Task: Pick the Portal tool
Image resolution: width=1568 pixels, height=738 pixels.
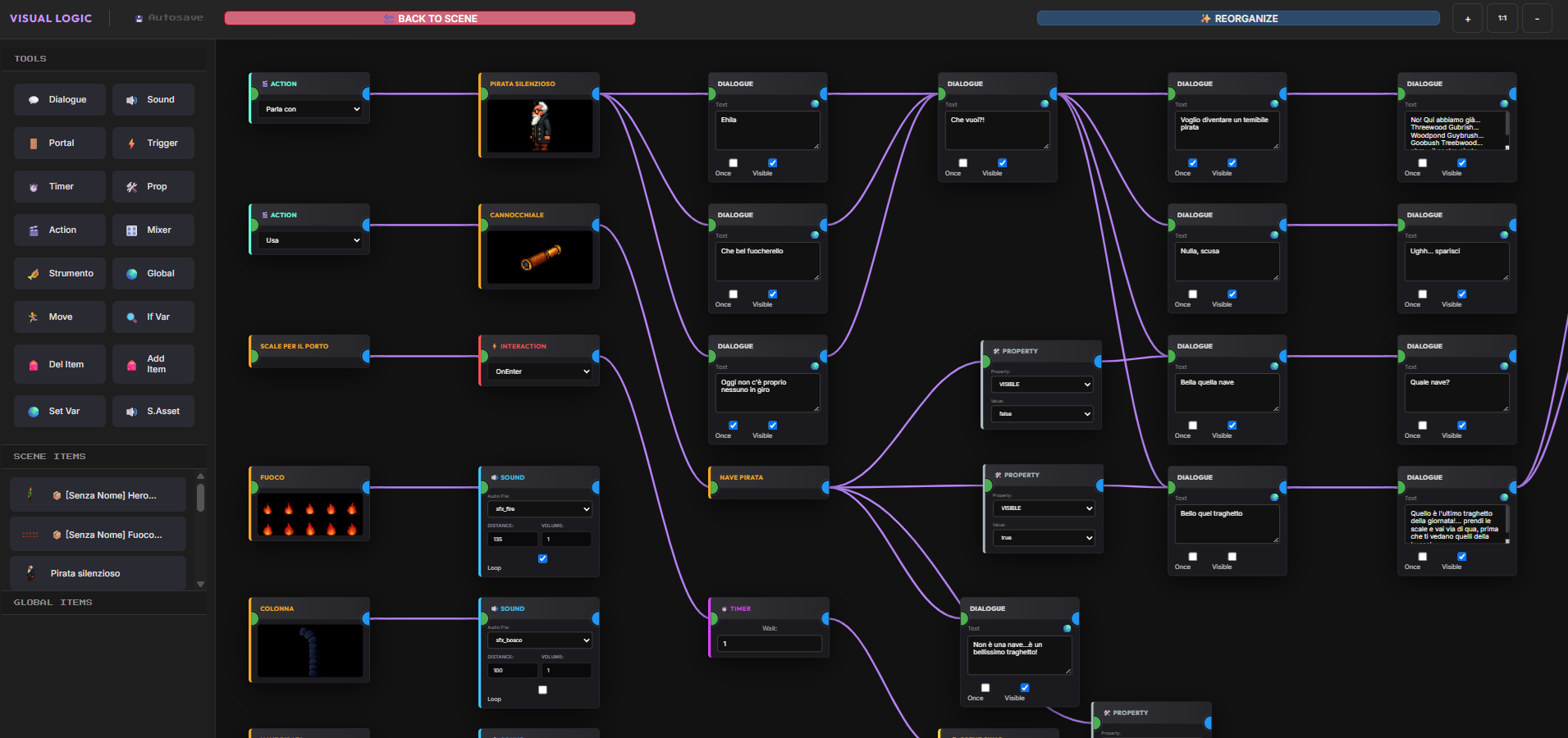Action: [x=60, y=143]
